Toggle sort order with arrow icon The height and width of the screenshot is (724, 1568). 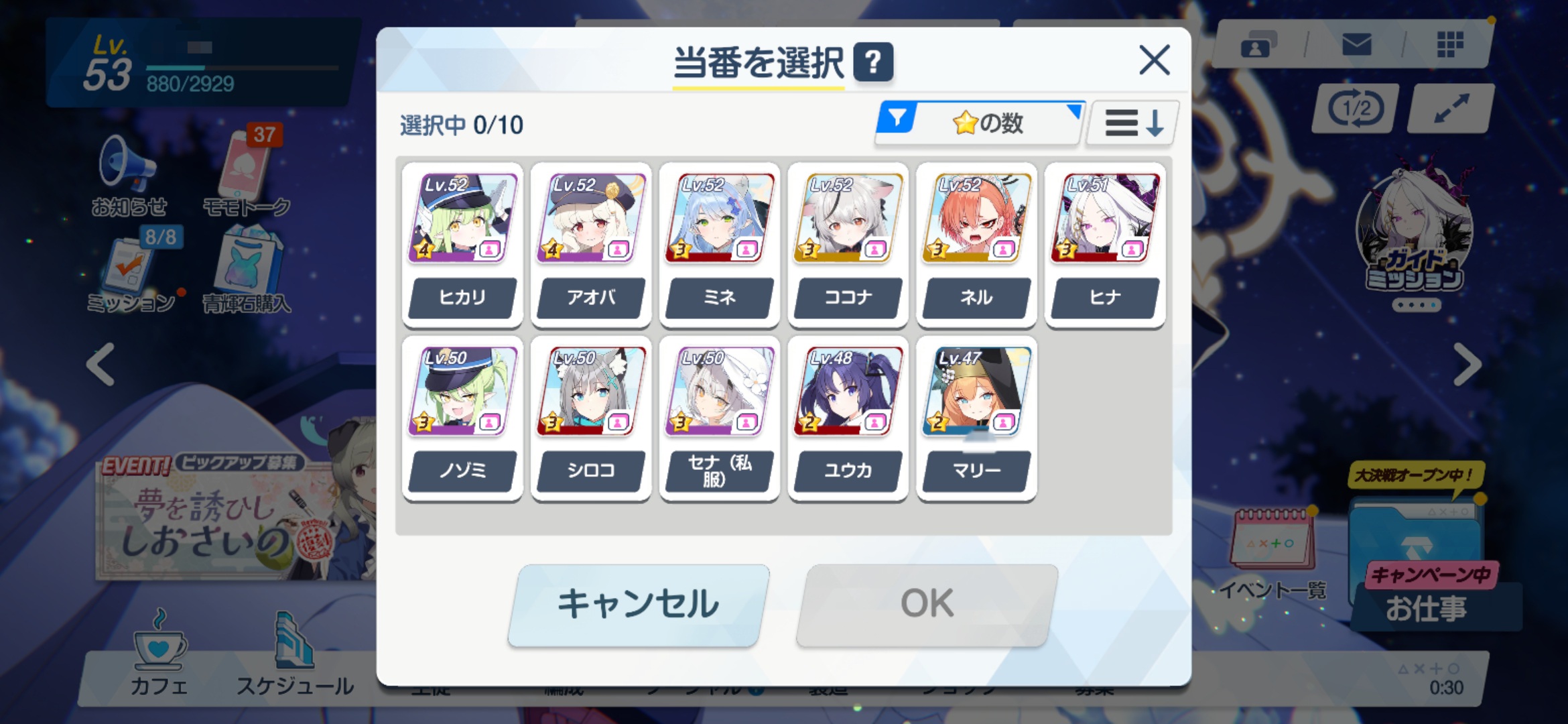pyautogui.click(x=1132, y=123)
